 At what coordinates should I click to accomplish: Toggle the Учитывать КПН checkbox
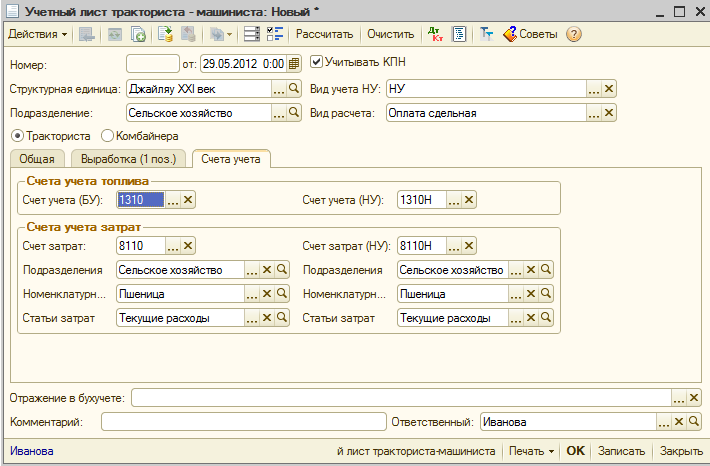(x=317, y=62)
